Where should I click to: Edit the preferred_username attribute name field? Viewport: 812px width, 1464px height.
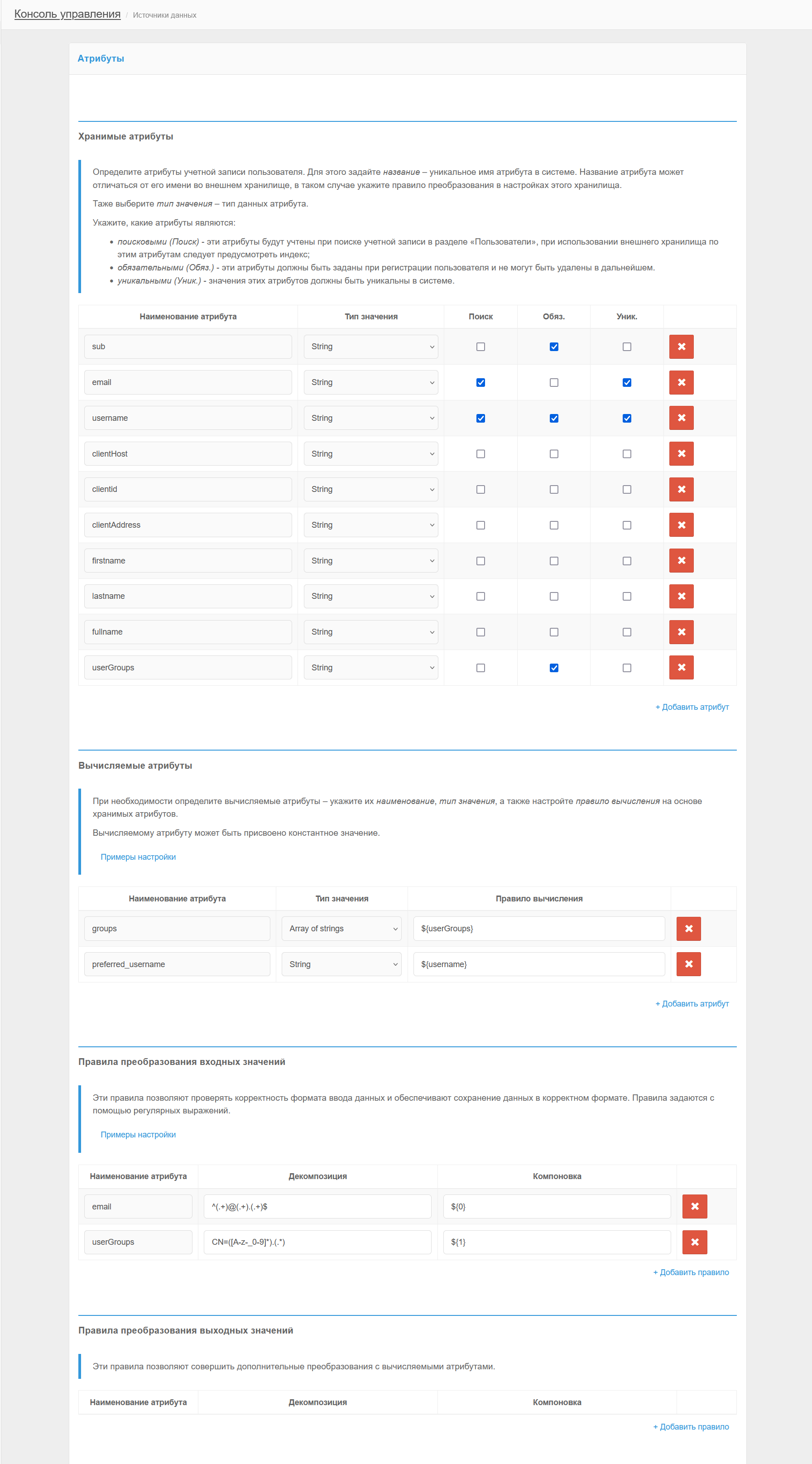(x=177, y=964)
